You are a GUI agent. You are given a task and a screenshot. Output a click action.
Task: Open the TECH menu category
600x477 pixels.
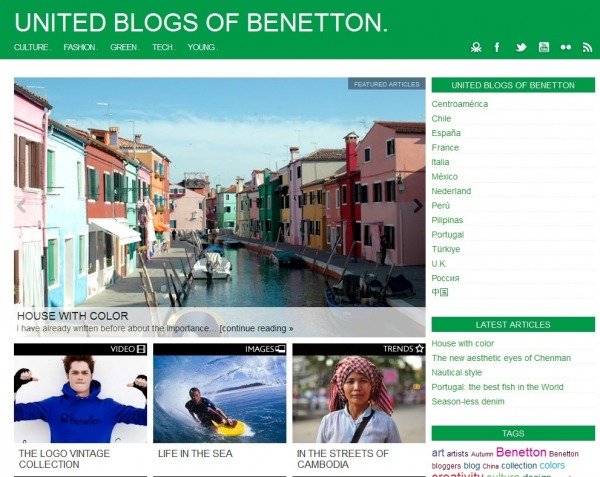pyautogui.click(x=162, y=47)
